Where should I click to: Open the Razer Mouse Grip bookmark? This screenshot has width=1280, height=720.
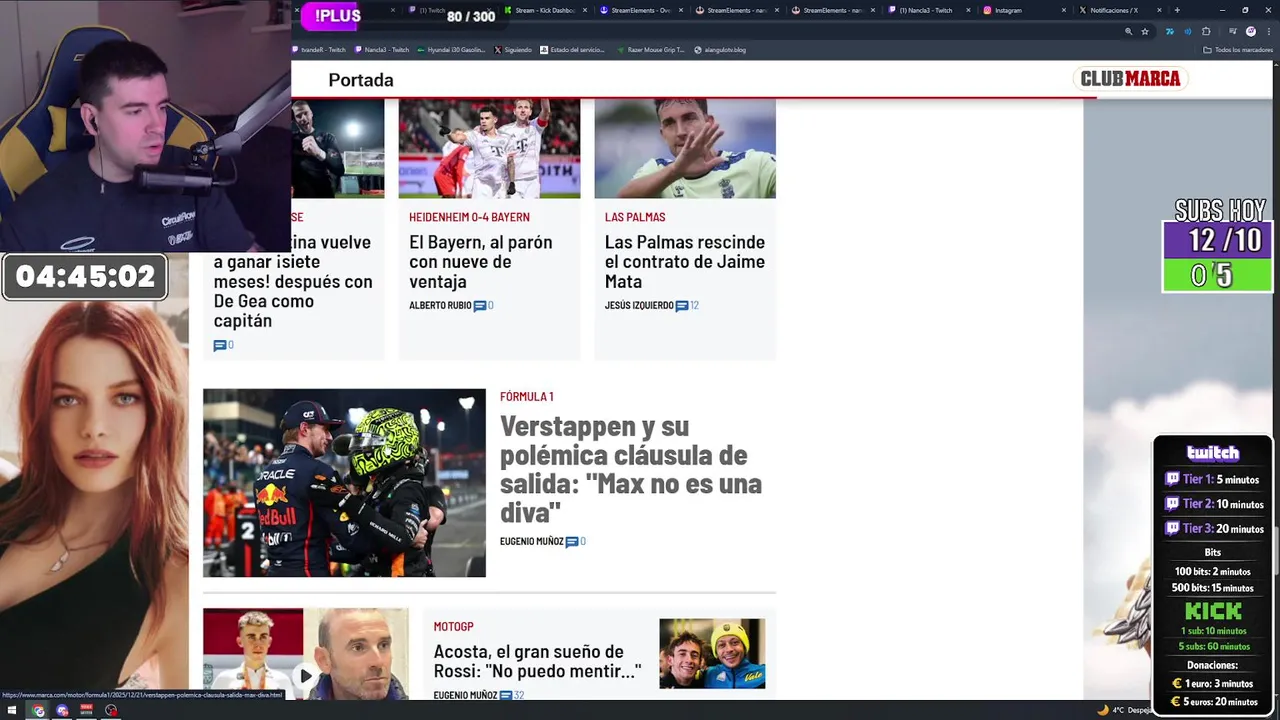(x=650, y=49)
